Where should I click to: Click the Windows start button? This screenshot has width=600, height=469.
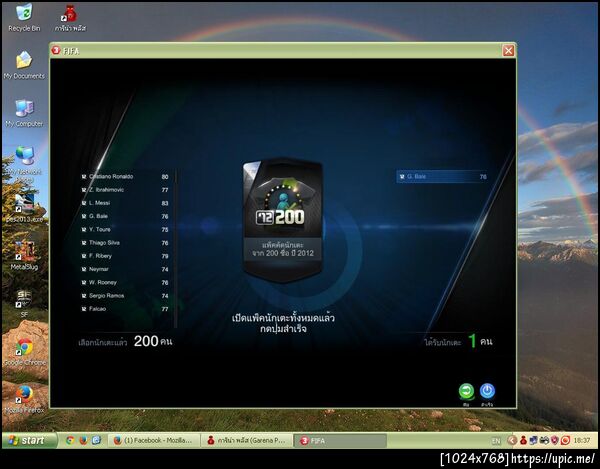click(x=29, y=441)
